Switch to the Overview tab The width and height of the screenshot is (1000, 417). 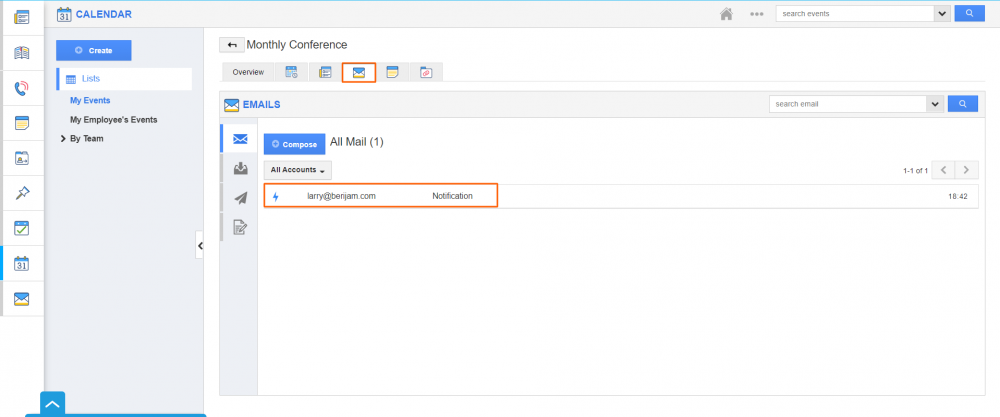248,72
